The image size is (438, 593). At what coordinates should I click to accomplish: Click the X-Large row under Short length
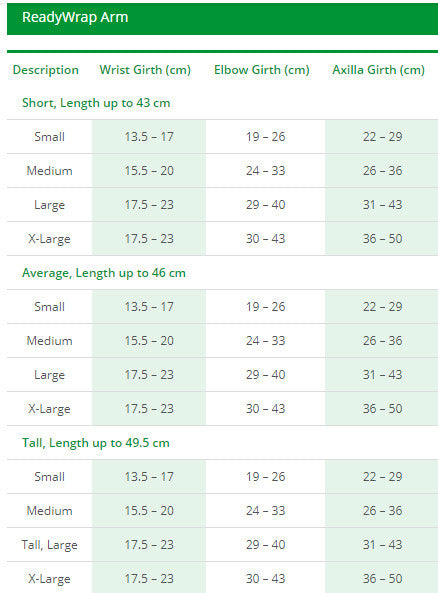pyautogui.click(x=222, y=239)
